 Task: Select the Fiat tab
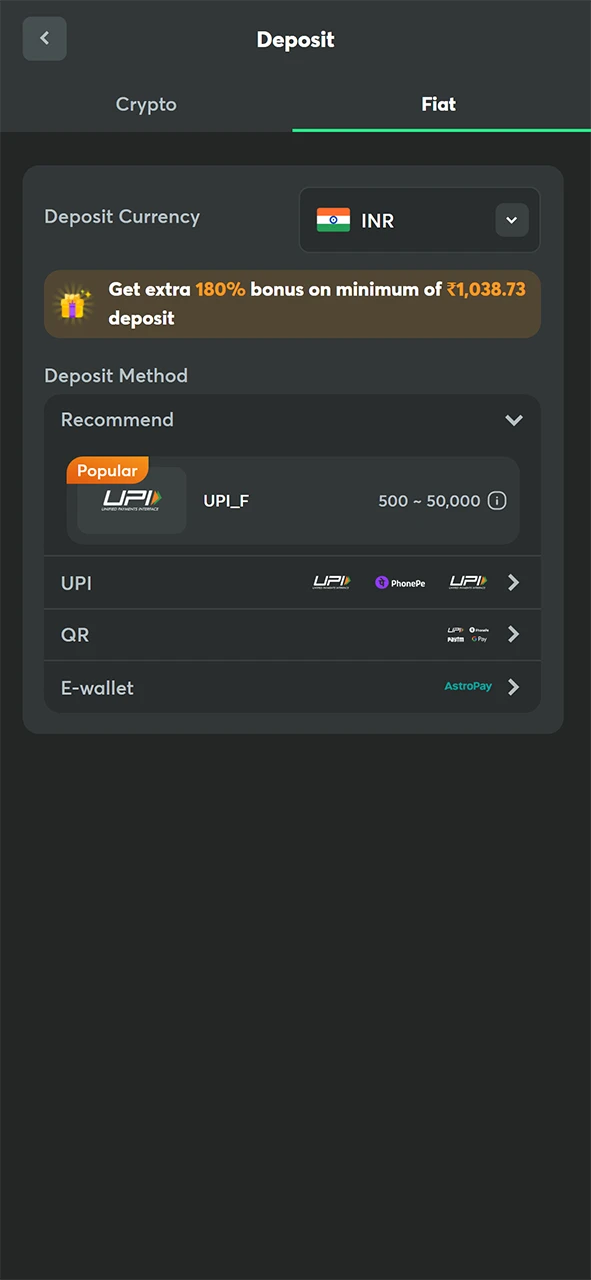[x=438, y=104]
